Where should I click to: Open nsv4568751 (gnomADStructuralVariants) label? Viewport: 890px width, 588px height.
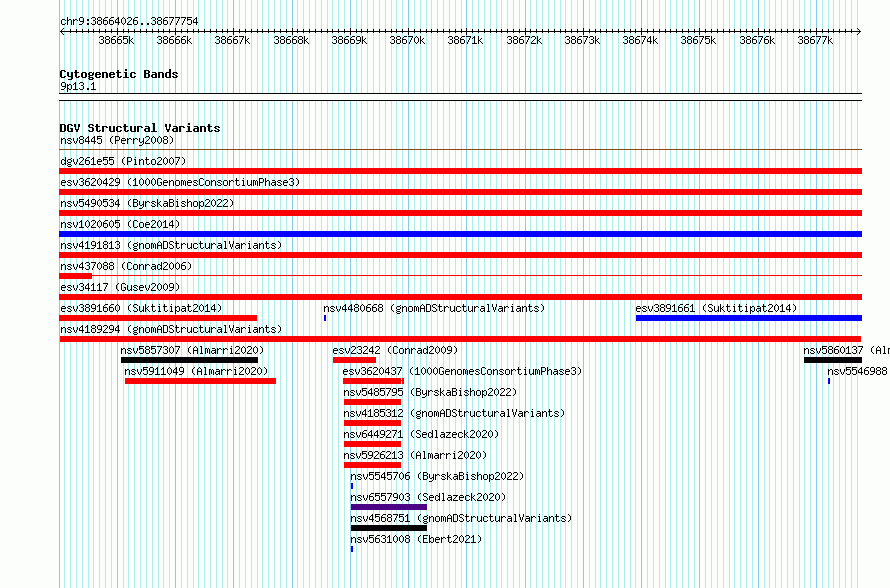tap(461, 518)
